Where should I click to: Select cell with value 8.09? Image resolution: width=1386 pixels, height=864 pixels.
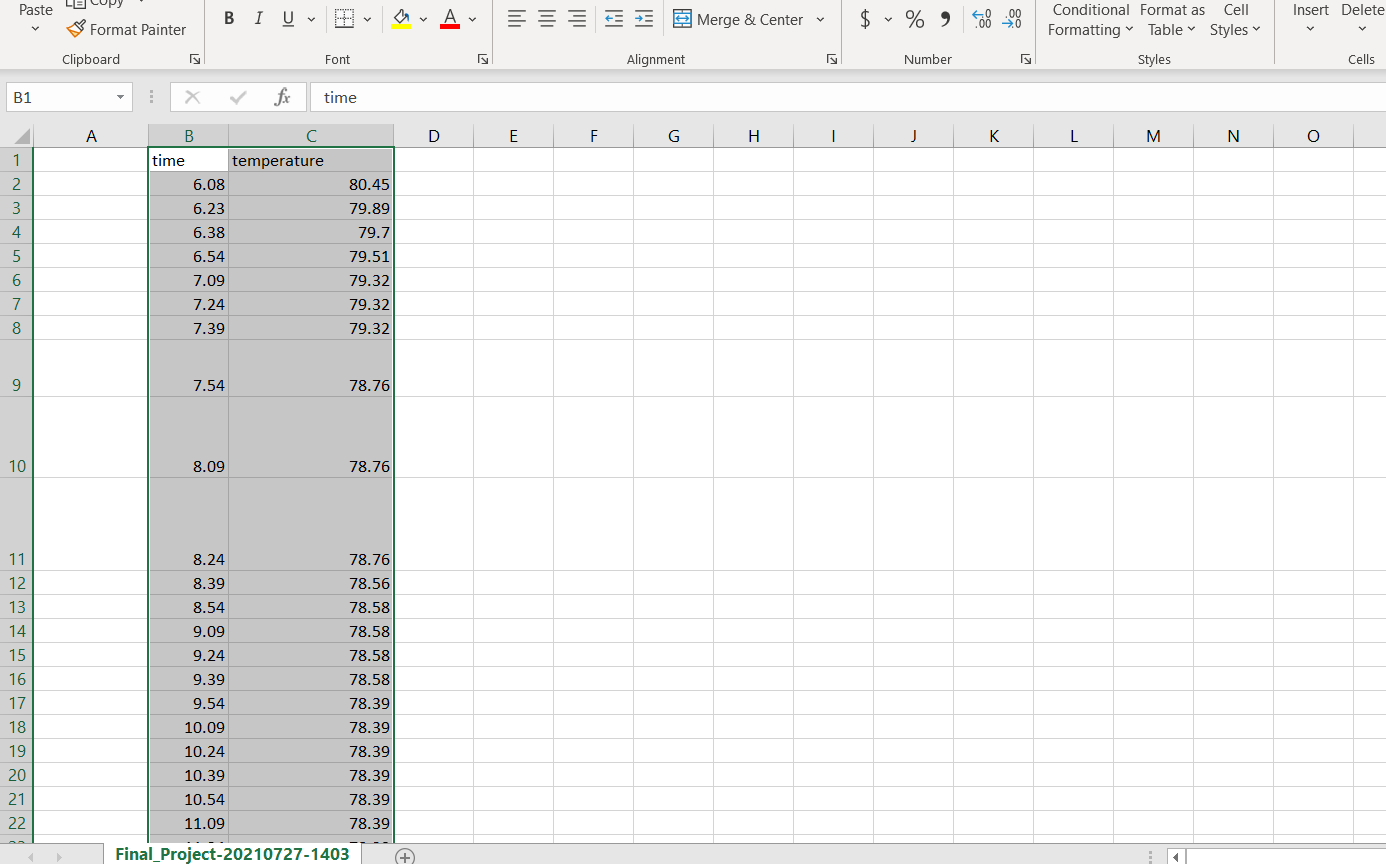click(188, 437)
